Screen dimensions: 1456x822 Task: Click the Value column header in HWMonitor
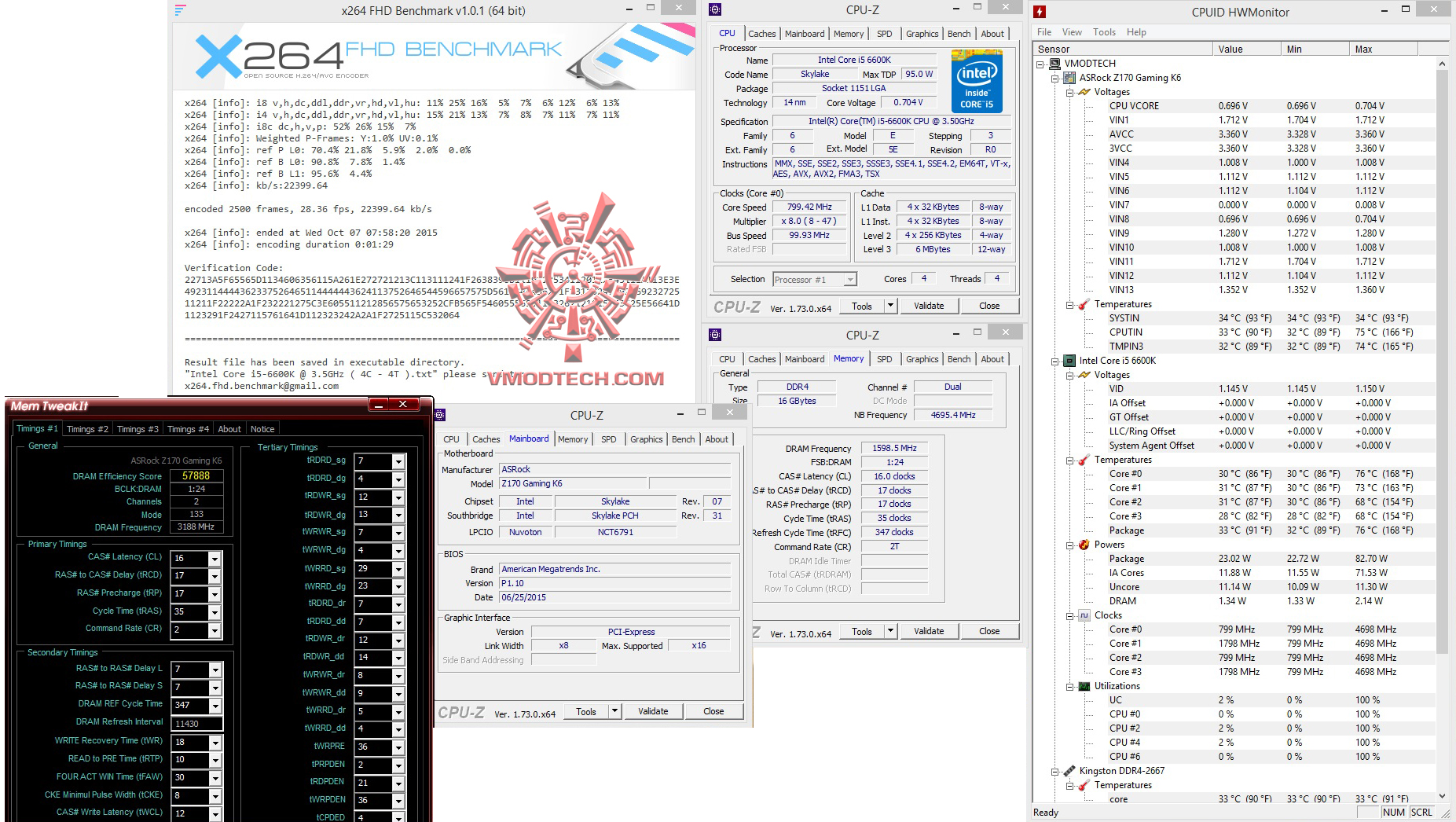(1247, 49)
